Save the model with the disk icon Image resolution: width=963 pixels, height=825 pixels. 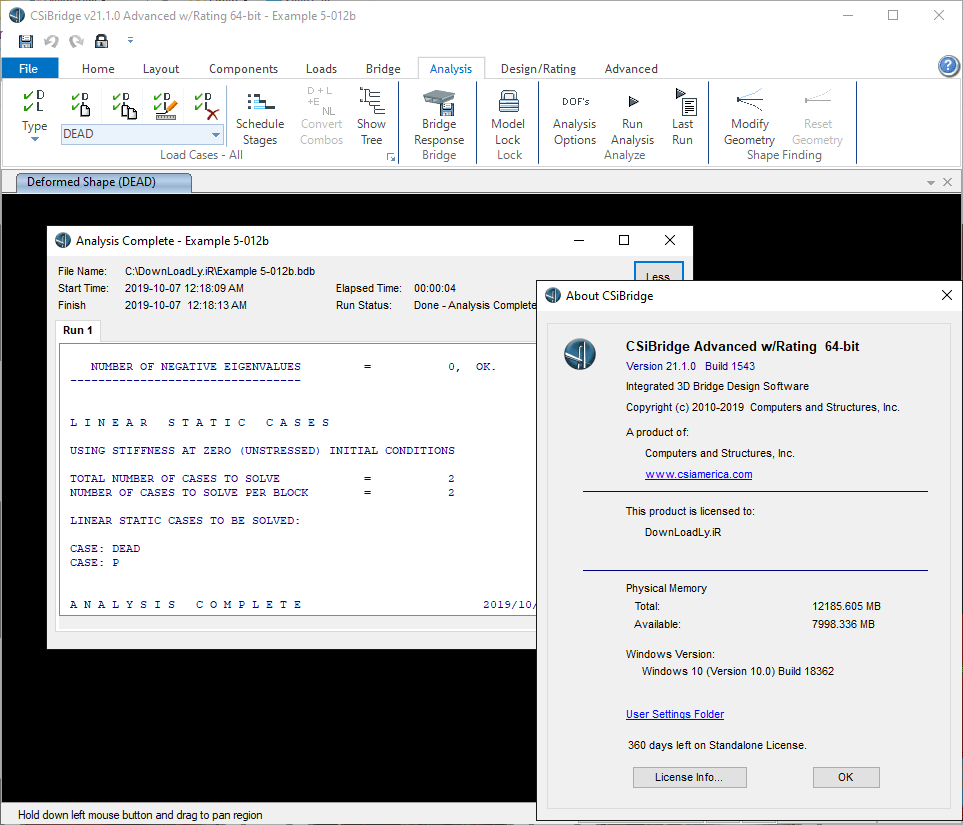click(25, 40)
